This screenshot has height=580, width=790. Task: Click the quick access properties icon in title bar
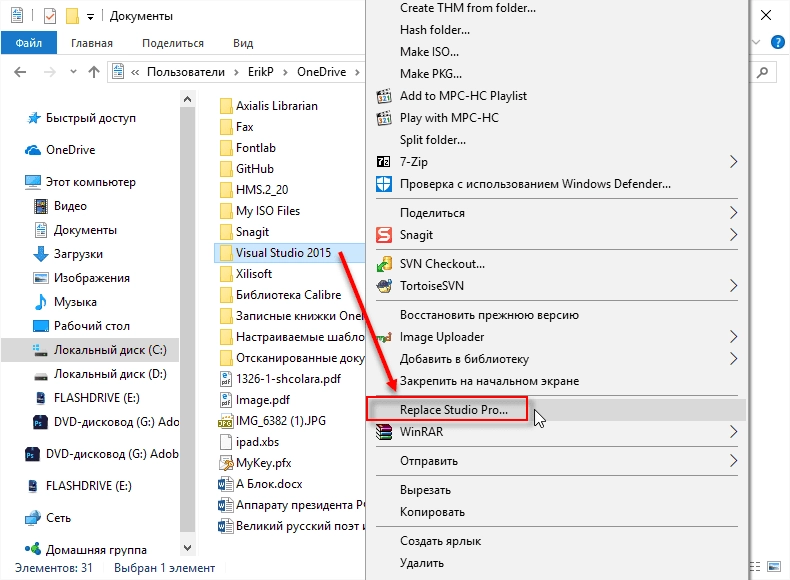pos(50,16)
